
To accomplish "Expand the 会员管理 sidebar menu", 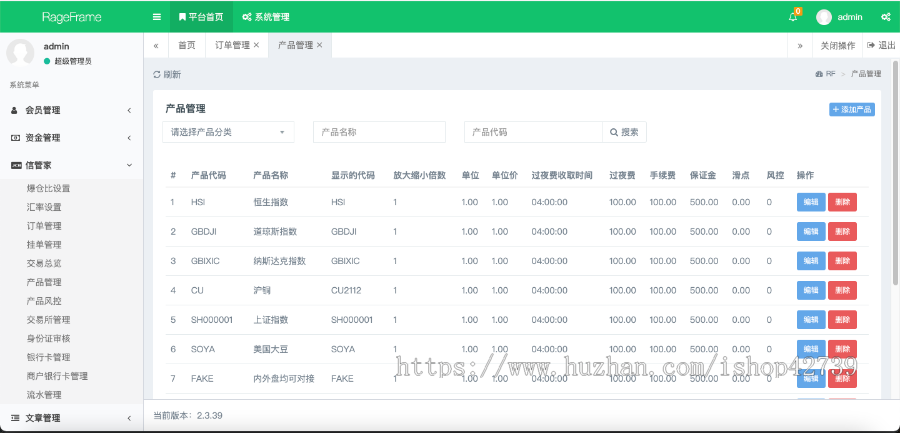I will pyautogui.click(x=71, y=110).
